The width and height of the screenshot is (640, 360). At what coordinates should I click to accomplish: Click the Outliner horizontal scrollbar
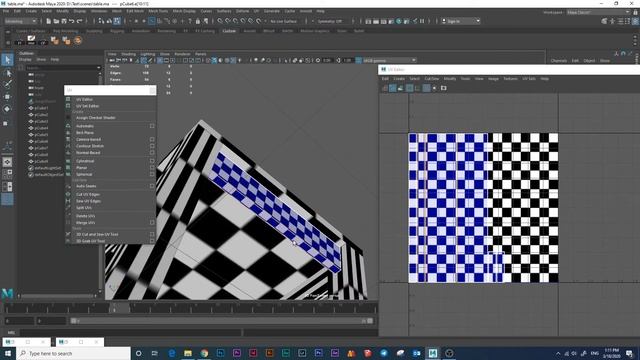click(57, 296)
